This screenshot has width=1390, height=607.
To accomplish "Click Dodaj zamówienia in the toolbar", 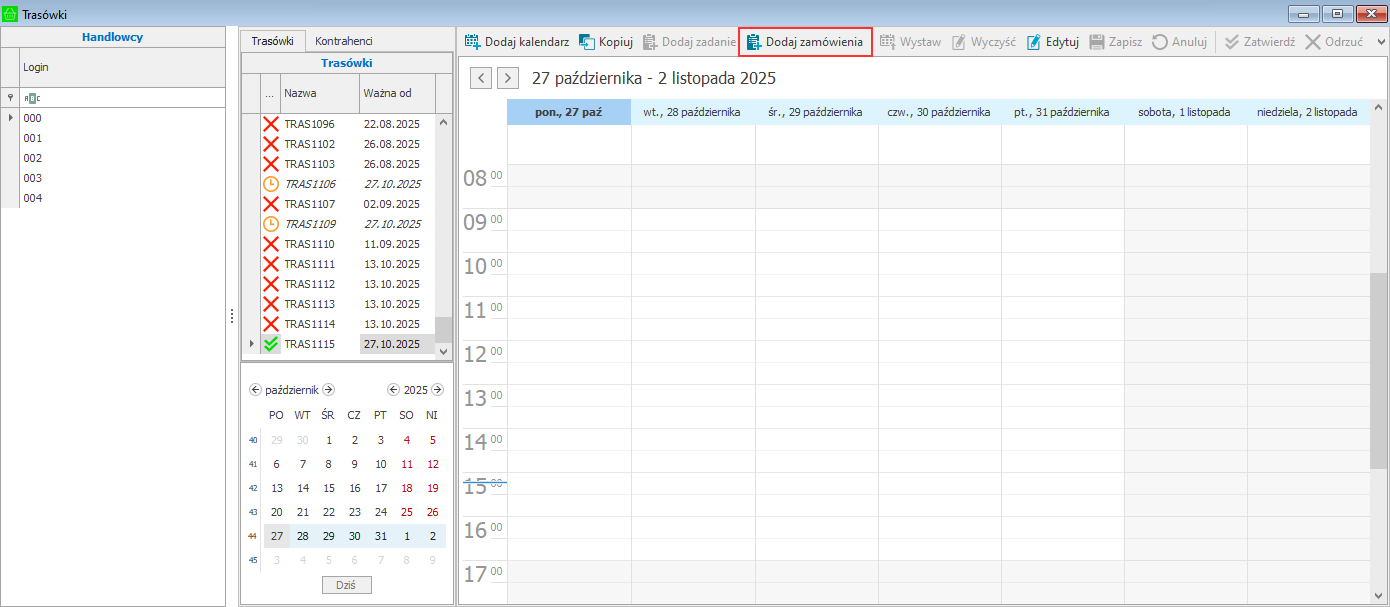I will [x=805, y=42].
